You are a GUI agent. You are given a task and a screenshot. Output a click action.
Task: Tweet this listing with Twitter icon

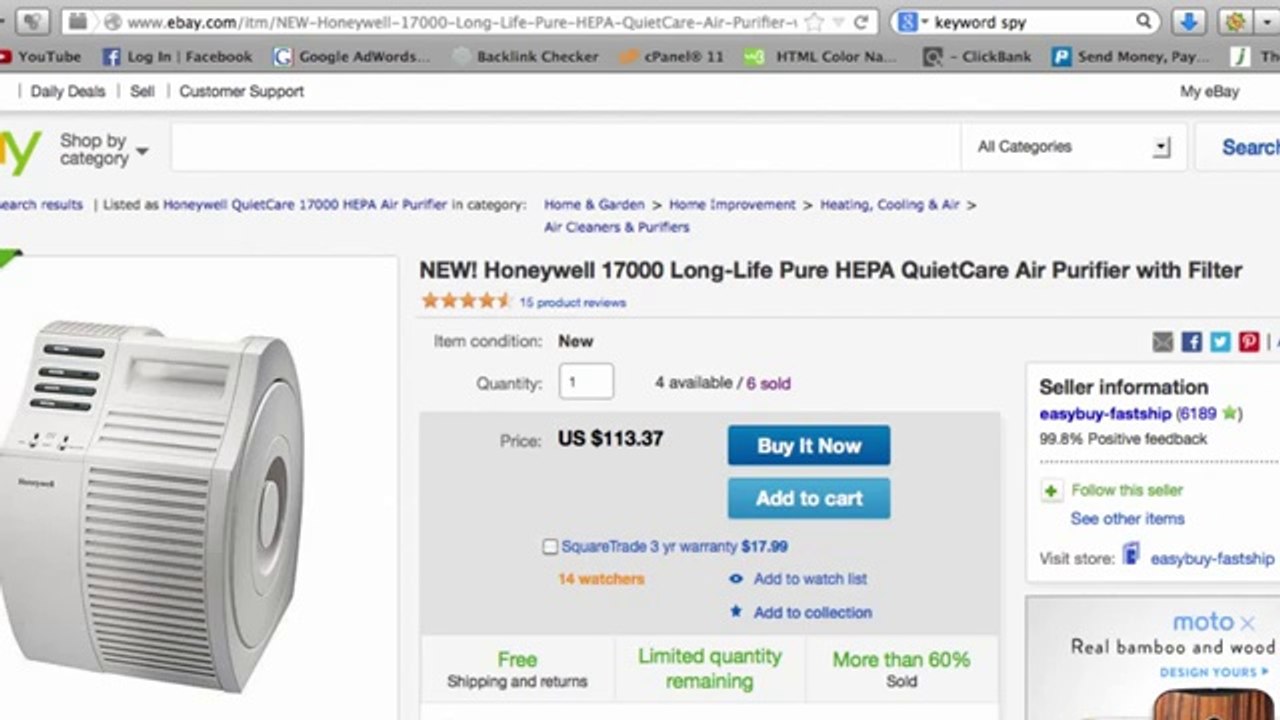(x=1220, y=342)
